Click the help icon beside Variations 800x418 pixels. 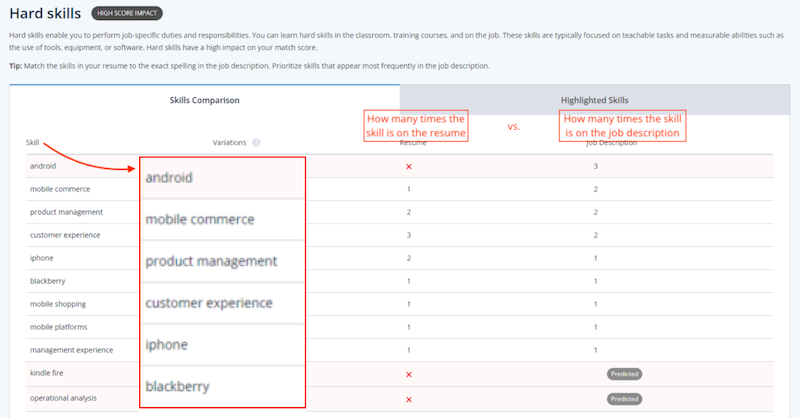(256, 142)
